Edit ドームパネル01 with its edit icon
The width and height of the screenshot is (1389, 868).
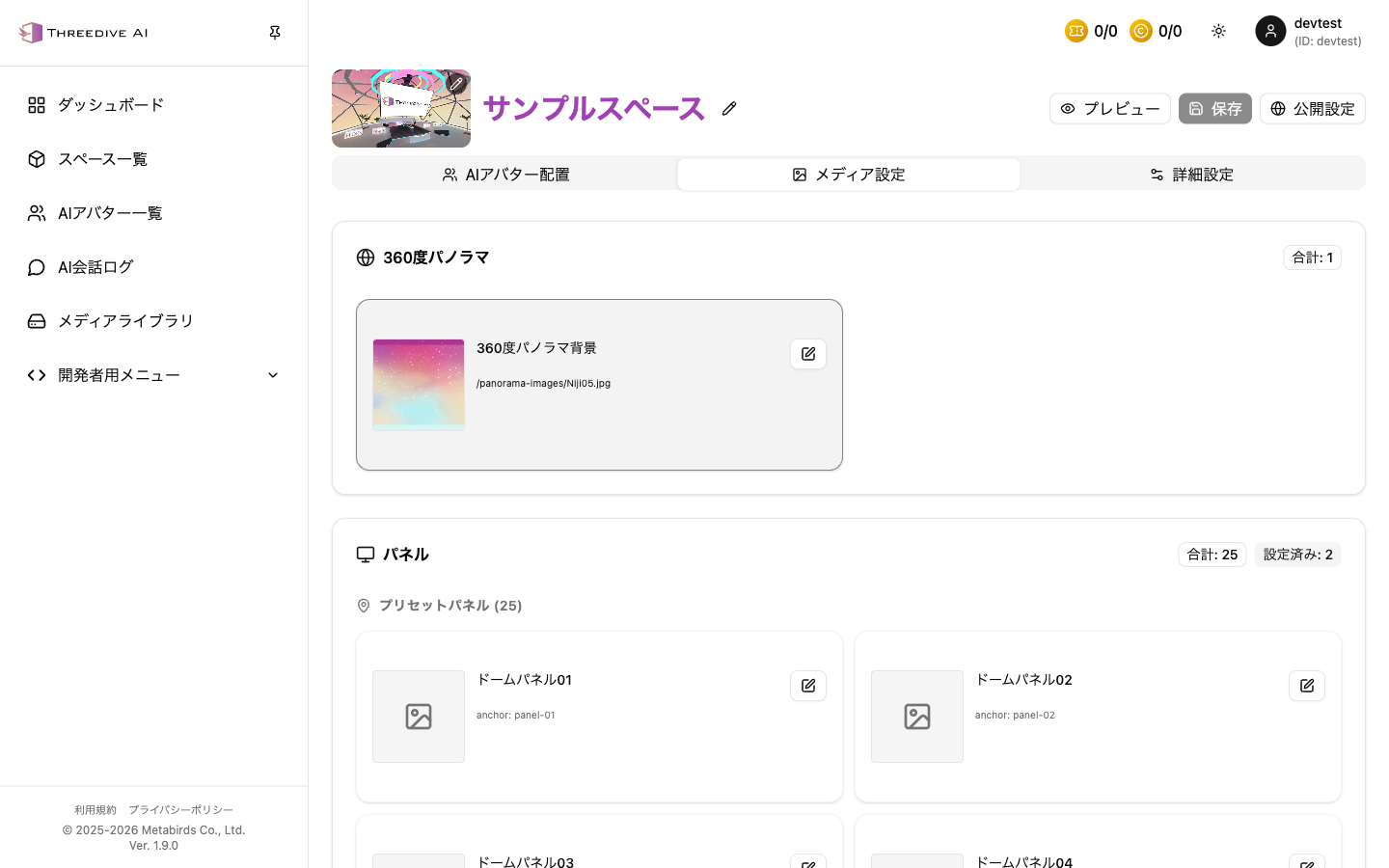808,686
